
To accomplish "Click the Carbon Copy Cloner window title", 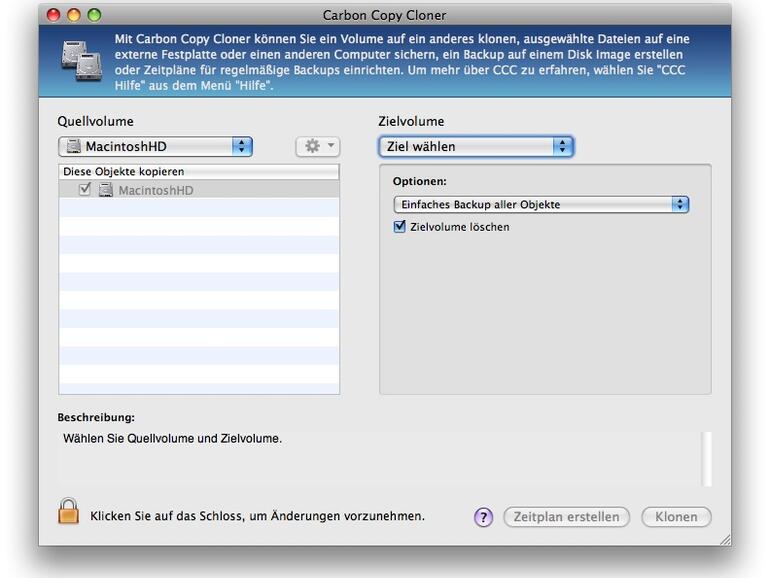I will 385,15.
